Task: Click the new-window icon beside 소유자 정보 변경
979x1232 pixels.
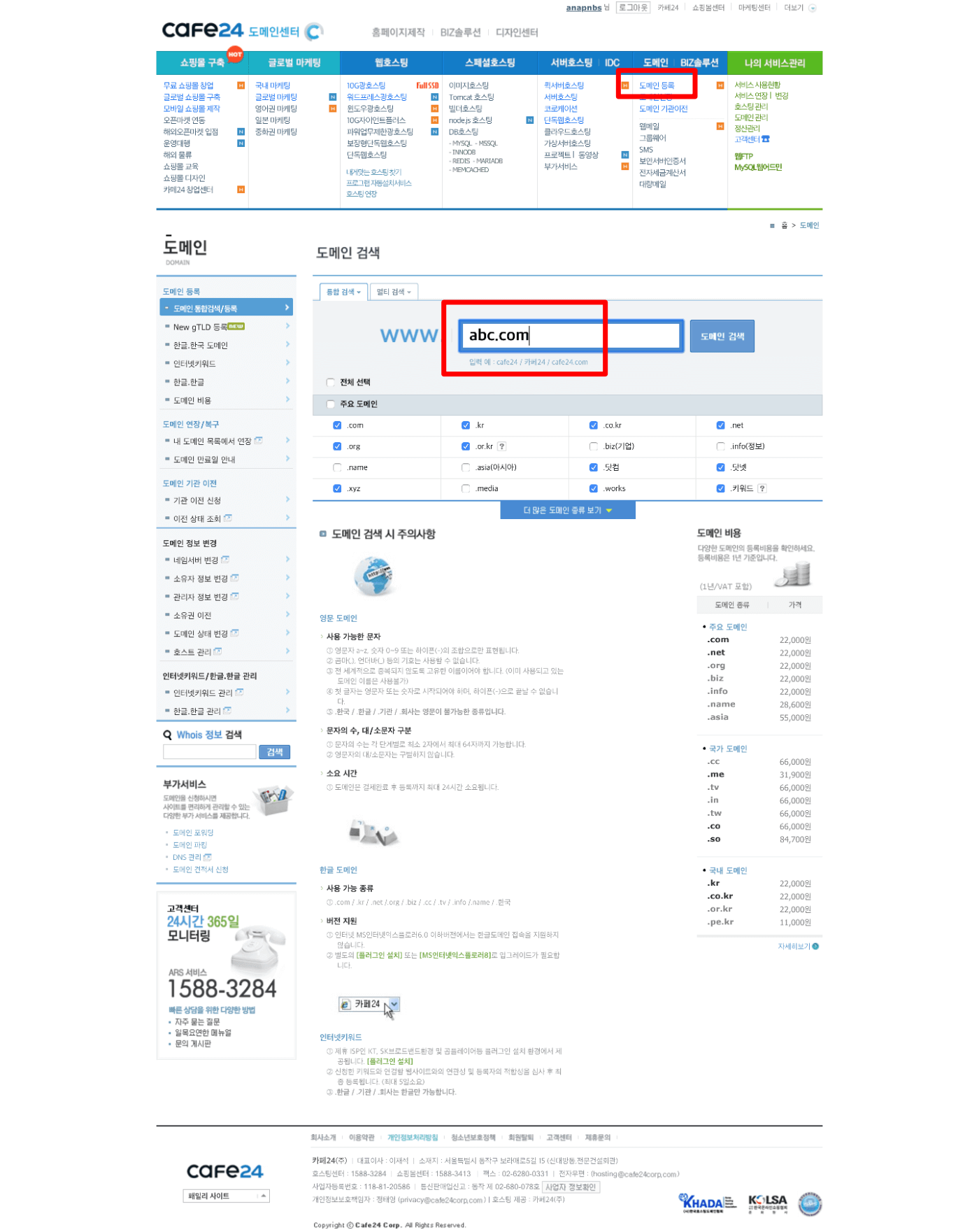Action: tap(235, 578)
